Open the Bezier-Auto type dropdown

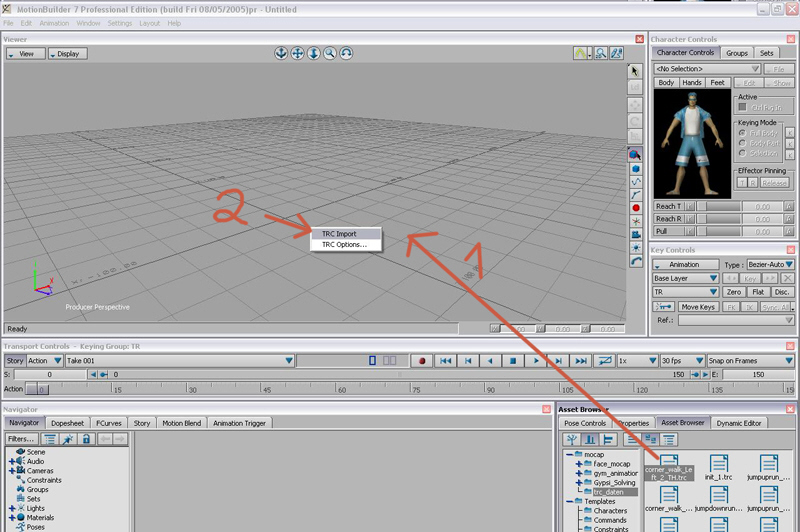770,265
